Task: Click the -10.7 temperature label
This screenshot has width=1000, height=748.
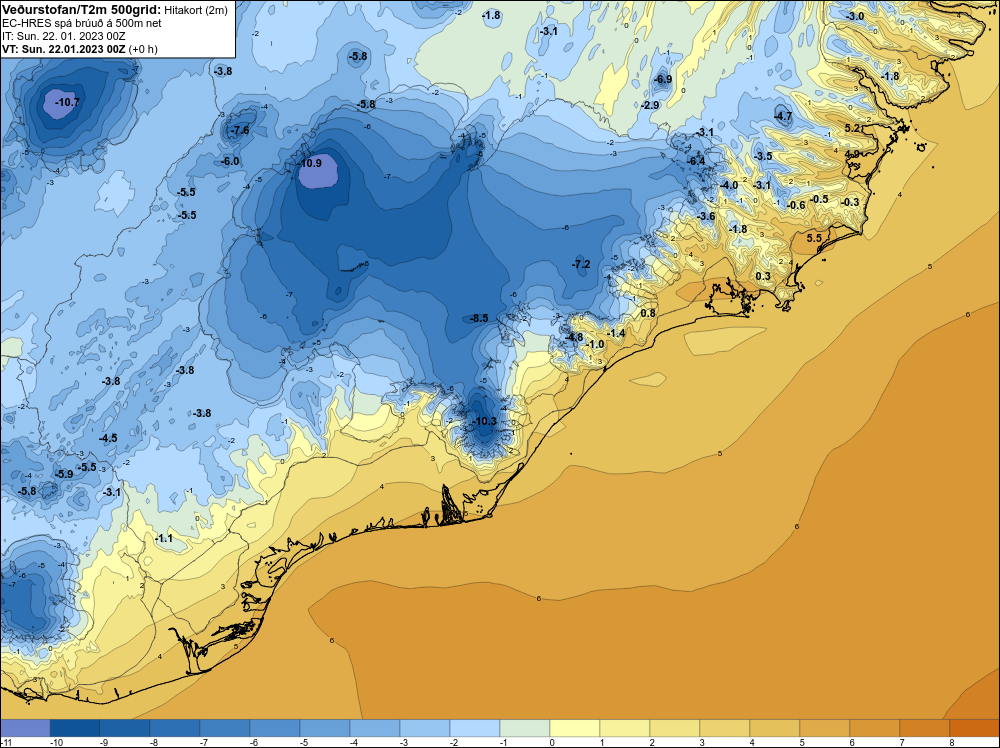Action: click(67, 102)
